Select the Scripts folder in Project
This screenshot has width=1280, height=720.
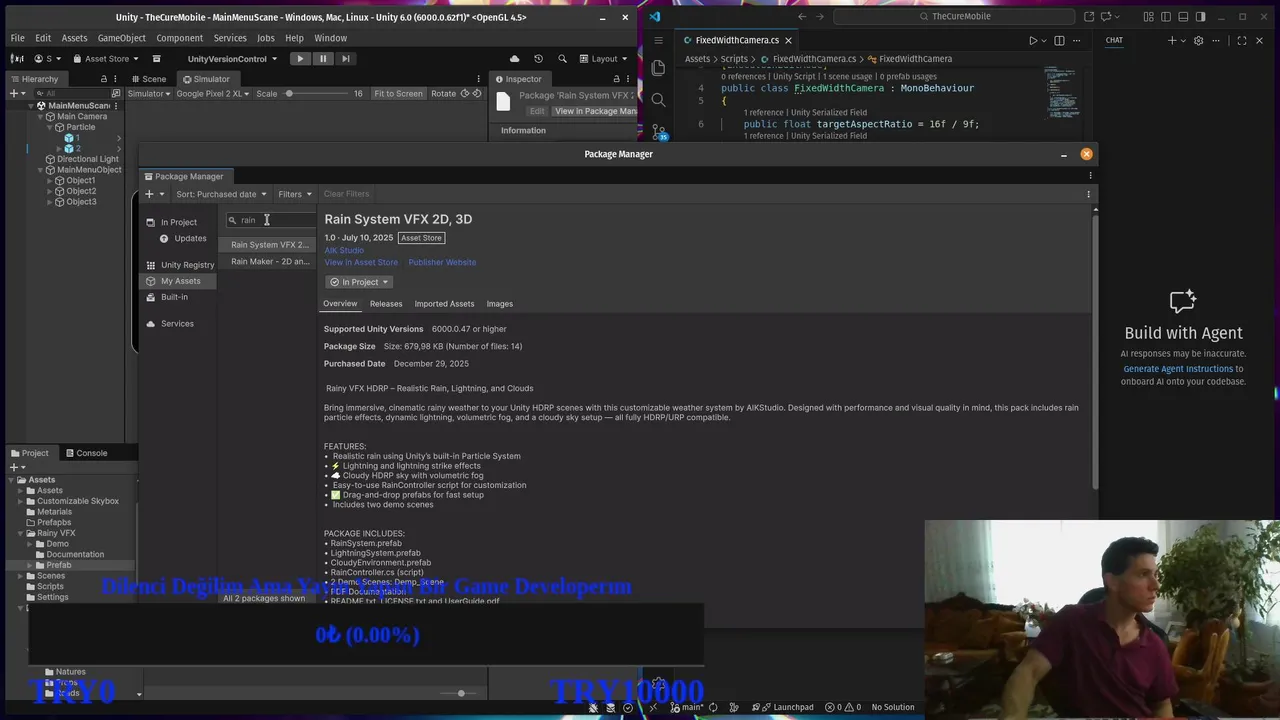click(50, 587)
